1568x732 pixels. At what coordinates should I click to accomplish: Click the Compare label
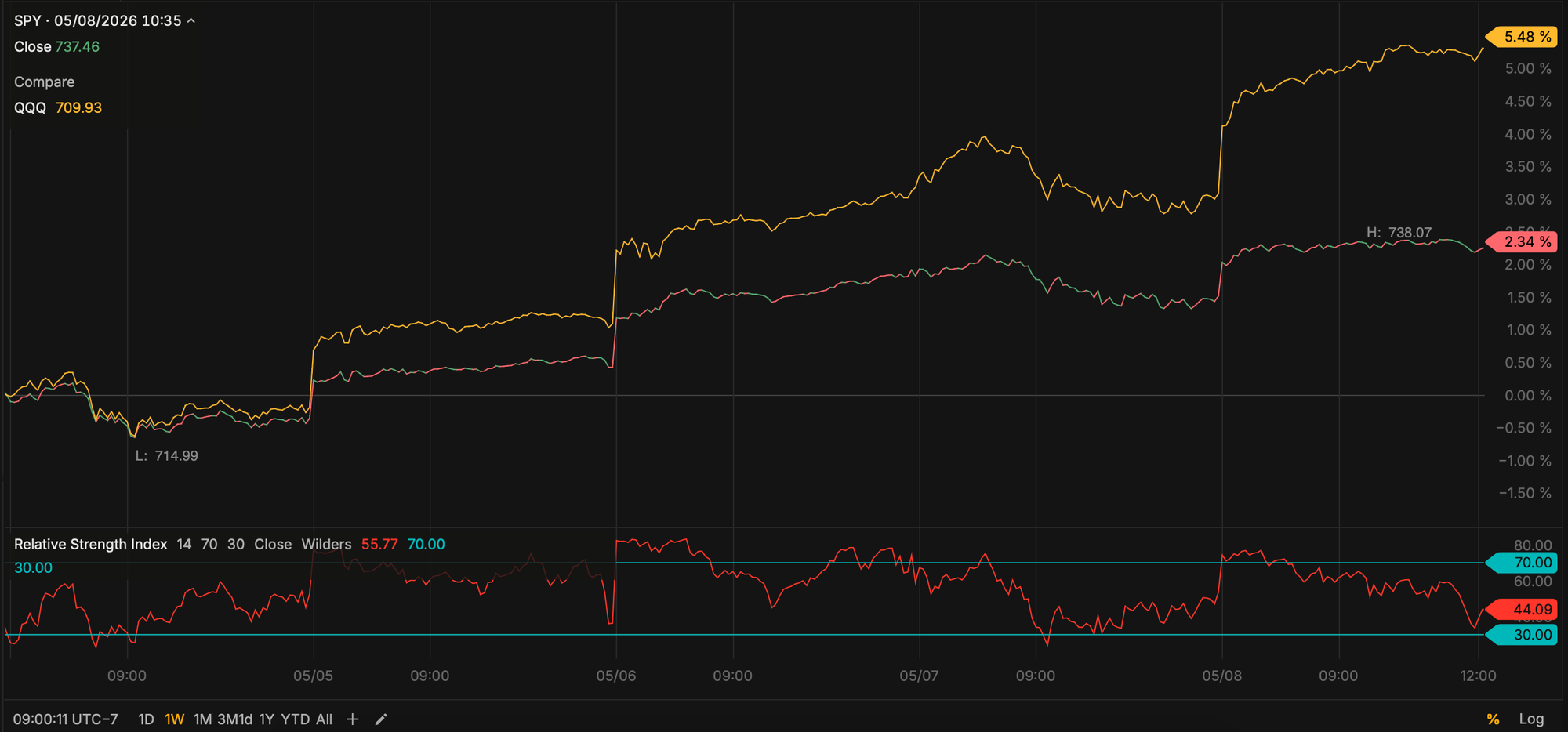[44, 82]
